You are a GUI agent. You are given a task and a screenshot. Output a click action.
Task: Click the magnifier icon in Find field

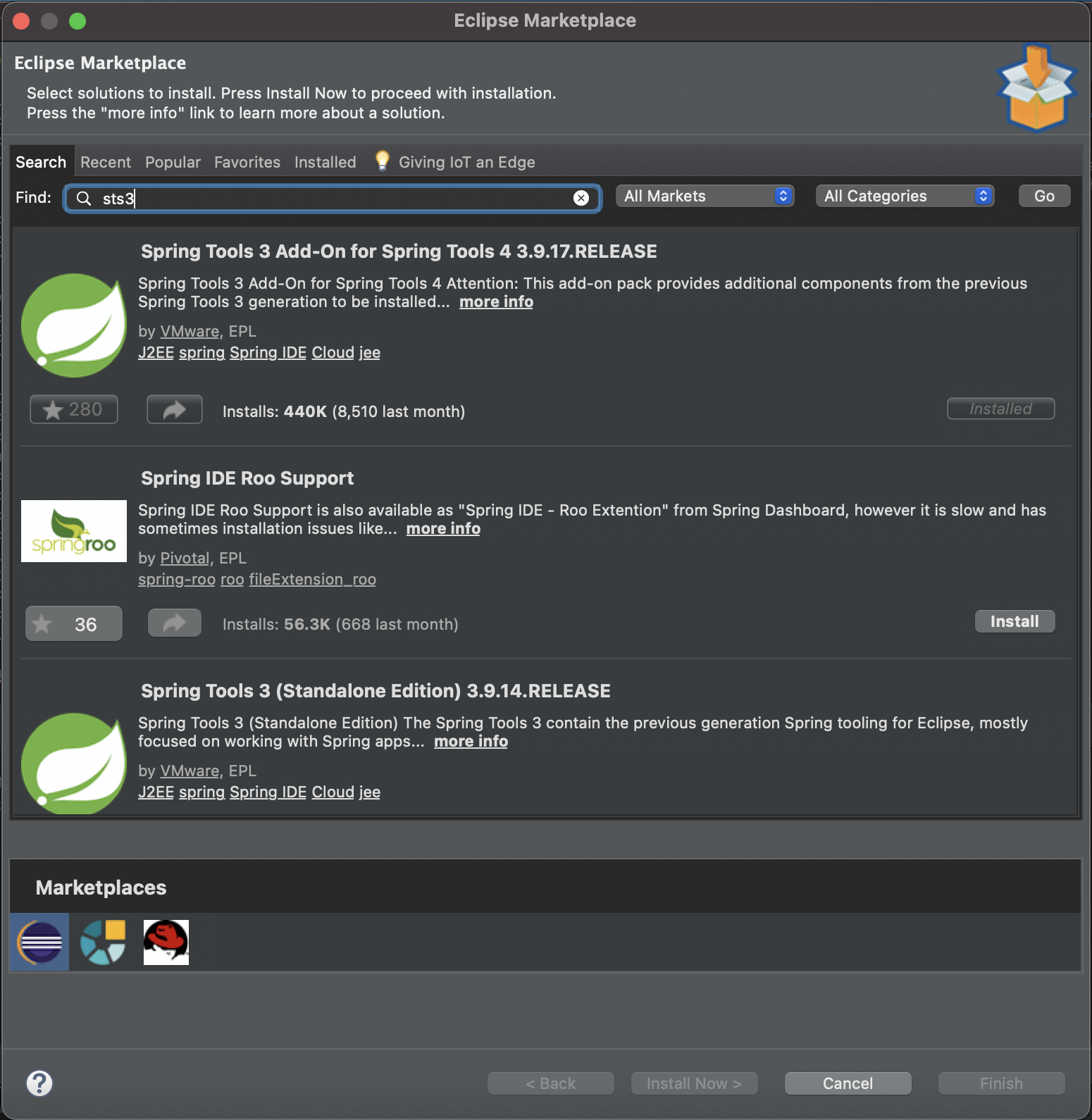(84, 198)
